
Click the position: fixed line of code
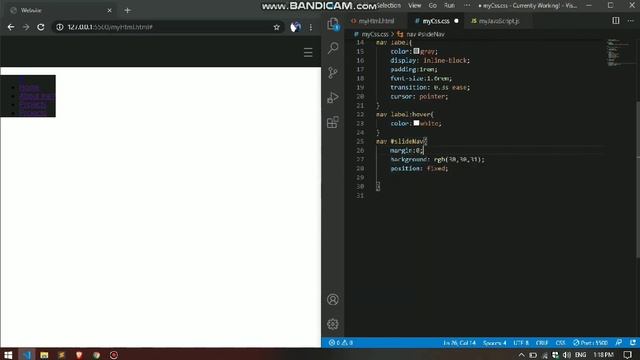tap(419, 168)
